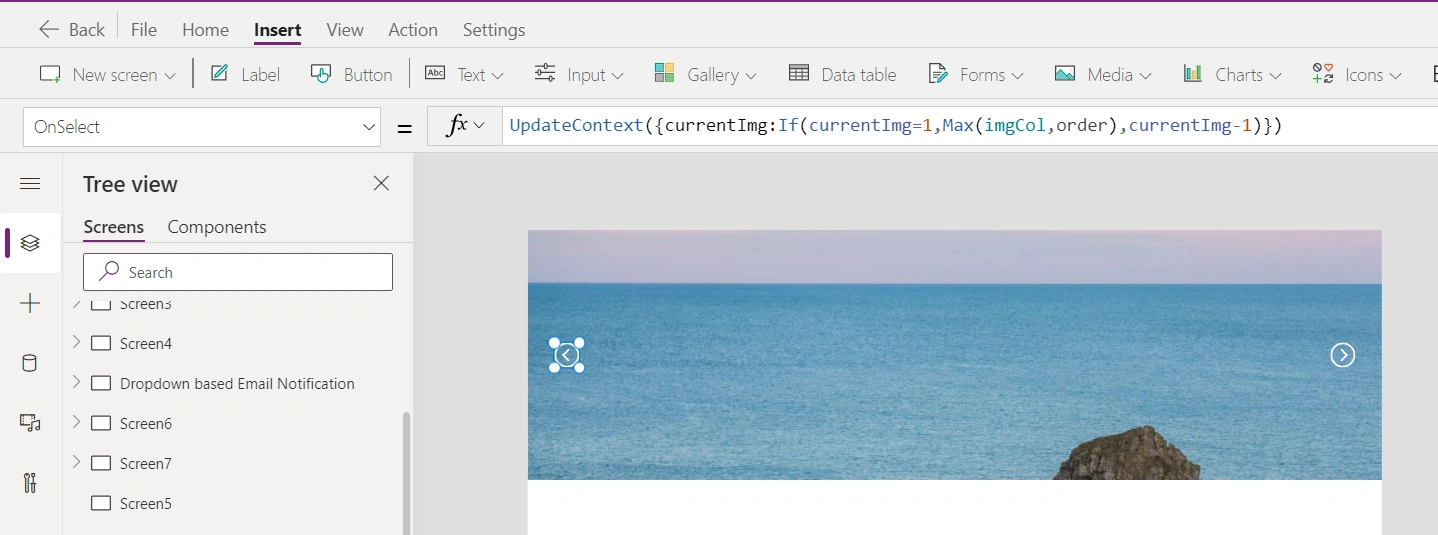Insert a Data table
Image resolution: width=1438 pixels, height=535 pixels.
point(842,74)
